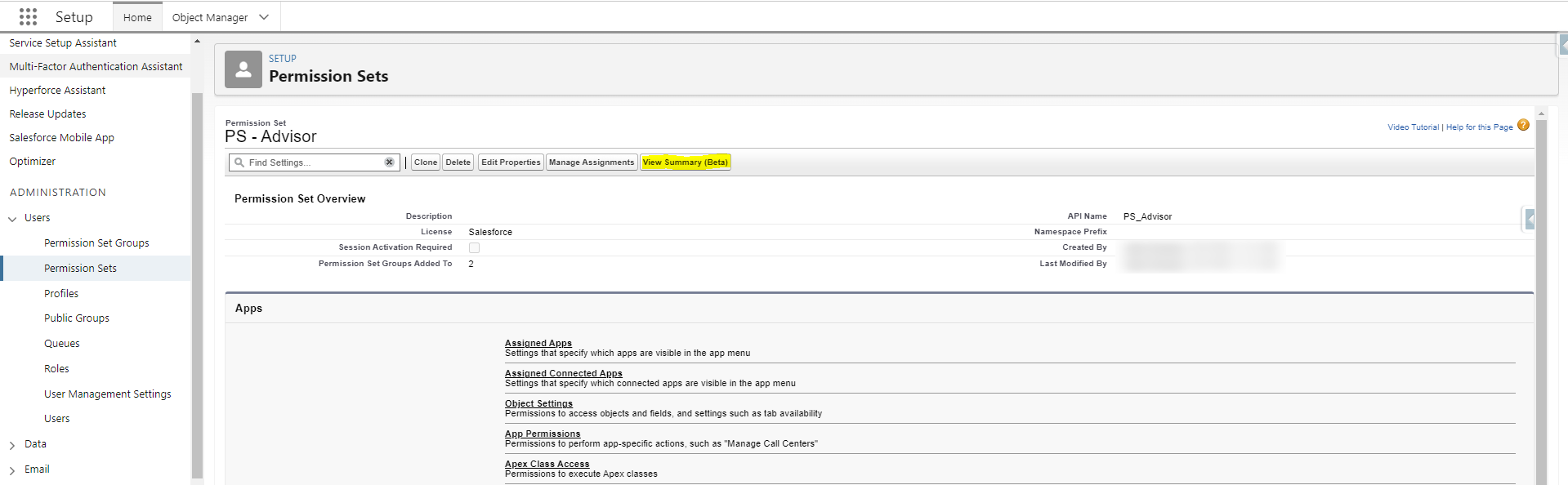The height and width of the screenshot is (485, 1568).
Task: Click the Edit Properties button
Action: [x=511, y=162]
